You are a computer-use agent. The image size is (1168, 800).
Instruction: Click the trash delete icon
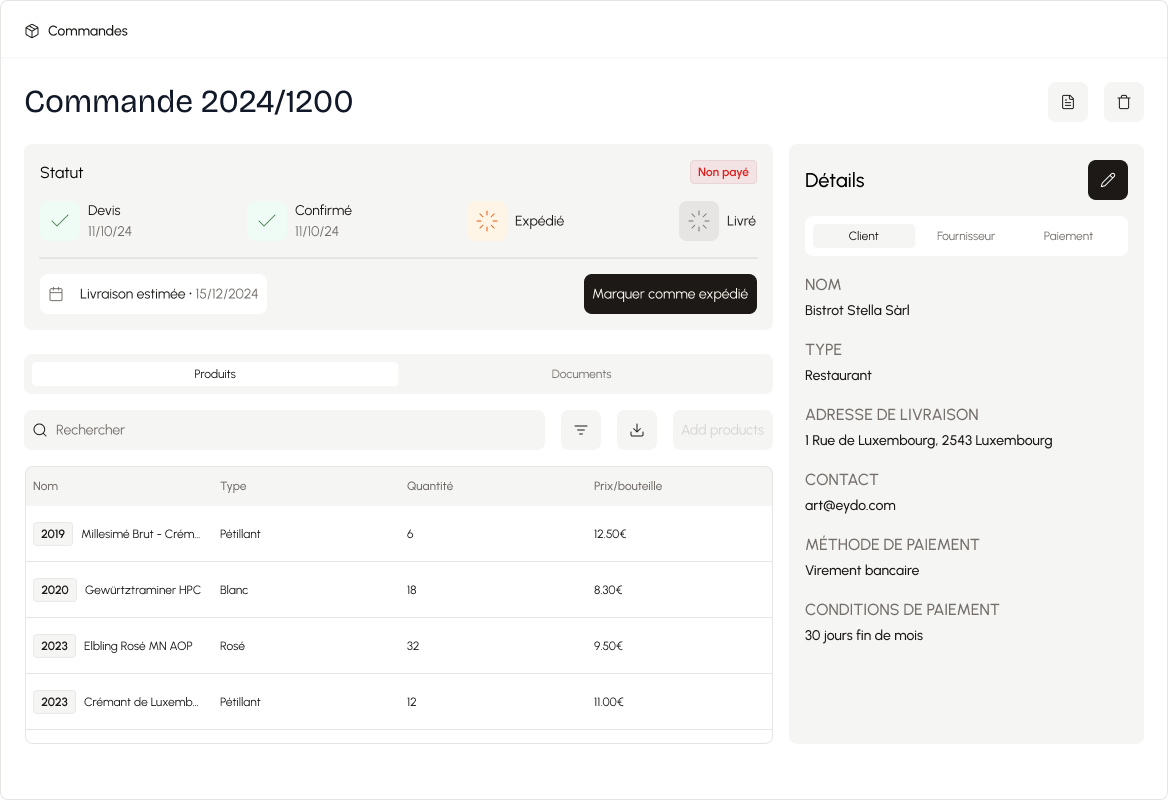pos(1124,102)
